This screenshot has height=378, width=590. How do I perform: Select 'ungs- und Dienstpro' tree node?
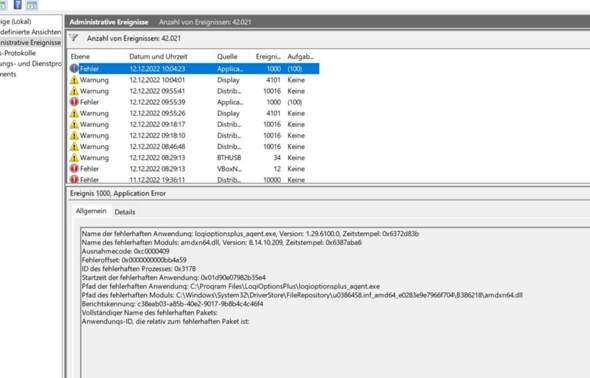tap(30, 64)
